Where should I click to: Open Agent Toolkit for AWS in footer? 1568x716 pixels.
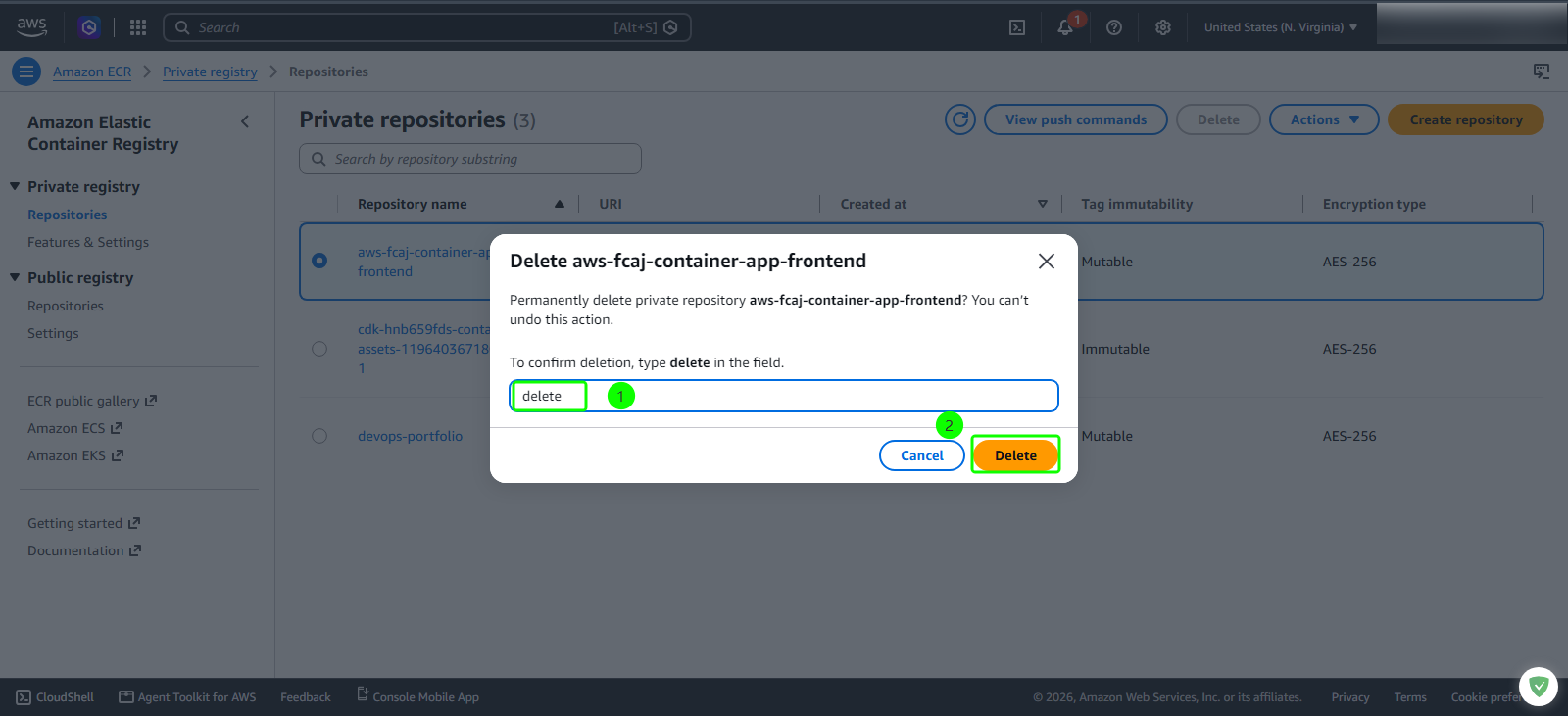coord(187,697)
